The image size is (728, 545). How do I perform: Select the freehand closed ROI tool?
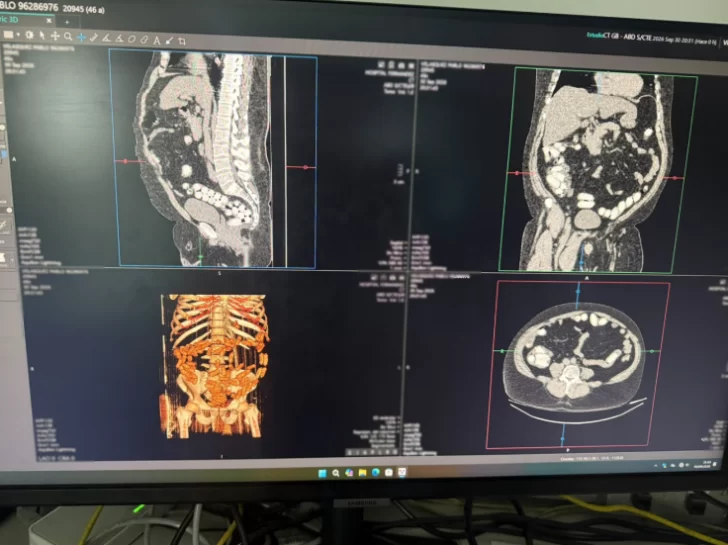click(144, 39)
